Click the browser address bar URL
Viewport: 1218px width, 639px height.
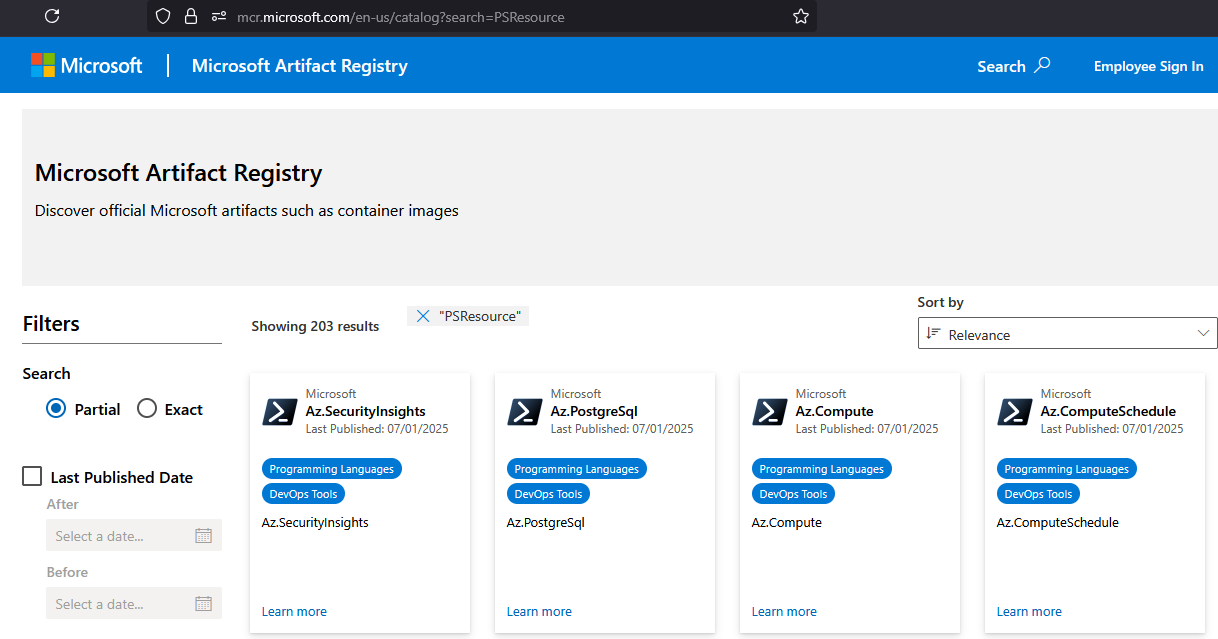coord(401,17)
